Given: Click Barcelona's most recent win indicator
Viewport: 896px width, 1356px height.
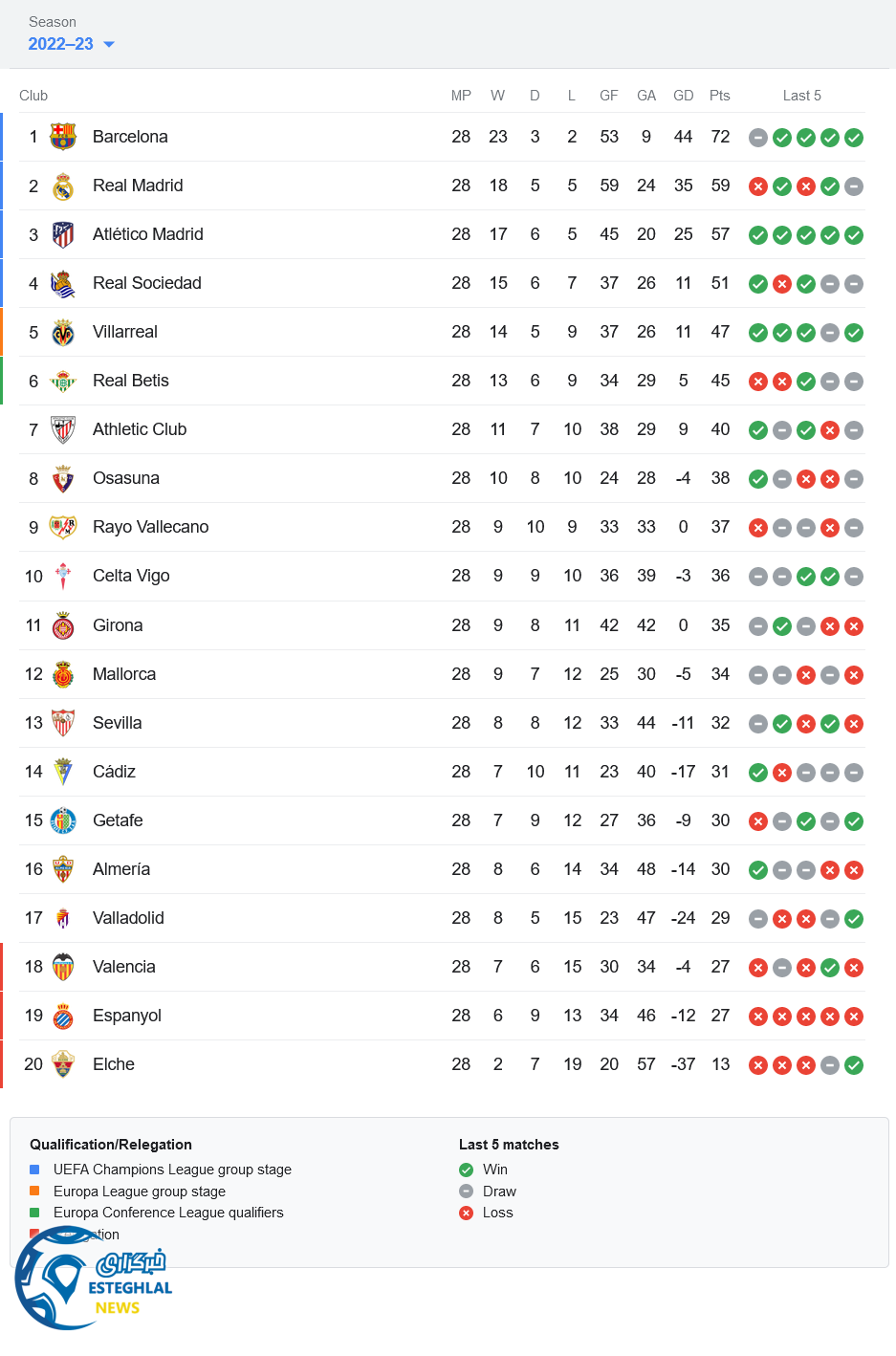Looking at the screenshot, I should tap(854, 138).
